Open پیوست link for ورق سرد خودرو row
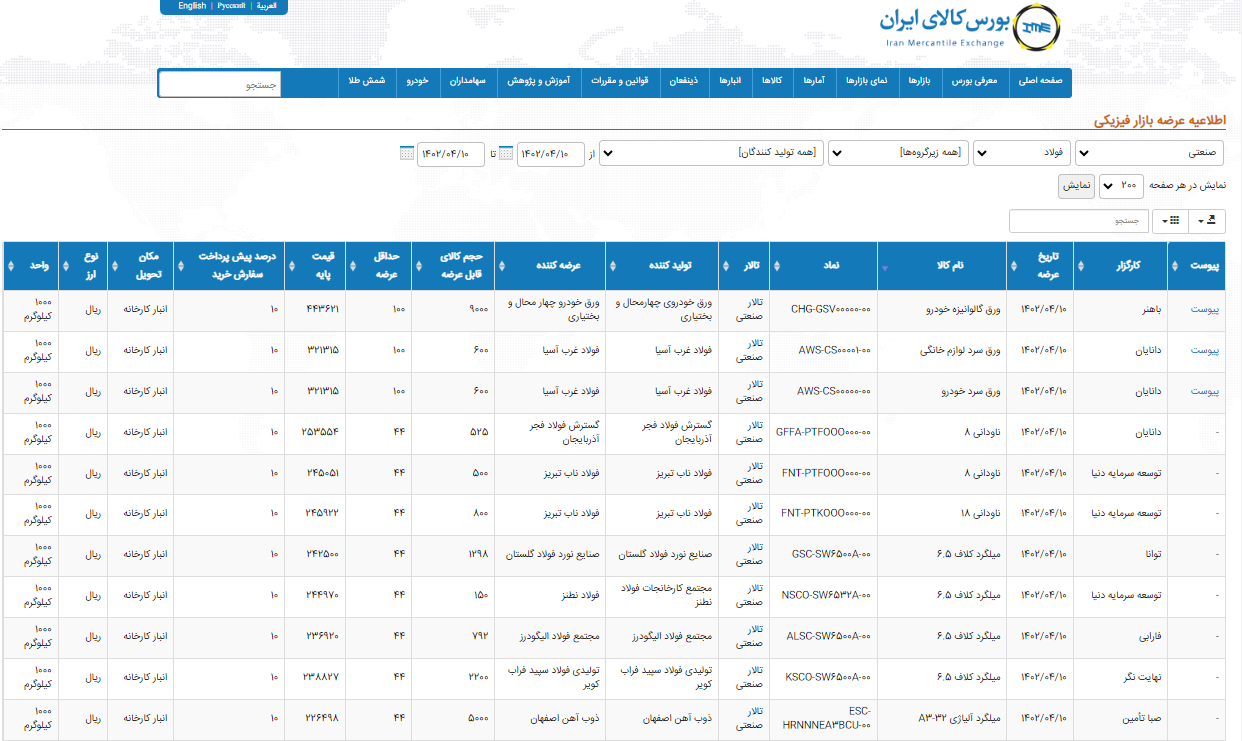Screen dimensions: 1242x741 [x=1204, y=392]
